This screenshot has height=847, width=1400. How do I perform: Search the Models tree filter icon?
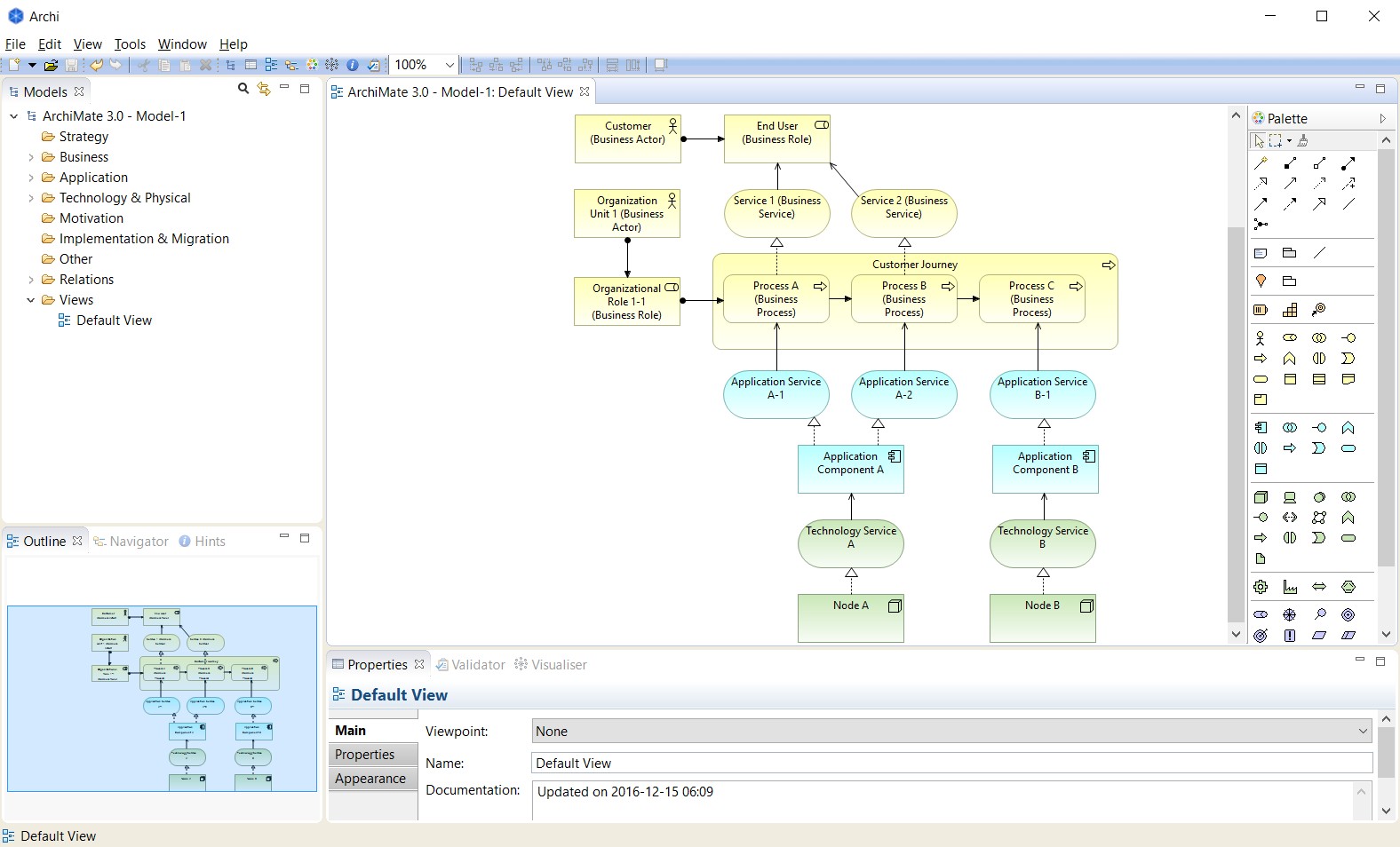[243, 89]
